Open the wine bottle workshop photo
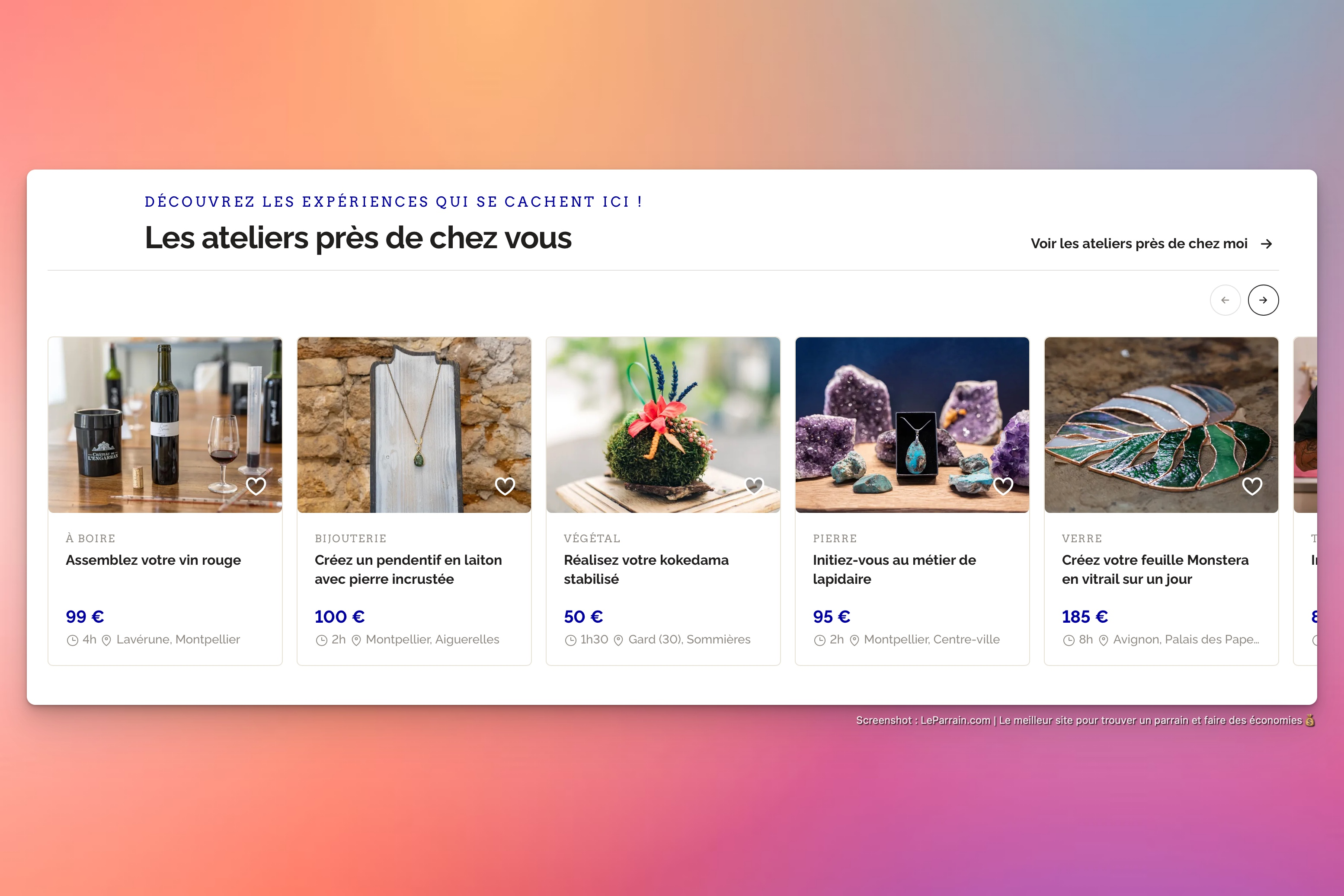 coord(165,425)
